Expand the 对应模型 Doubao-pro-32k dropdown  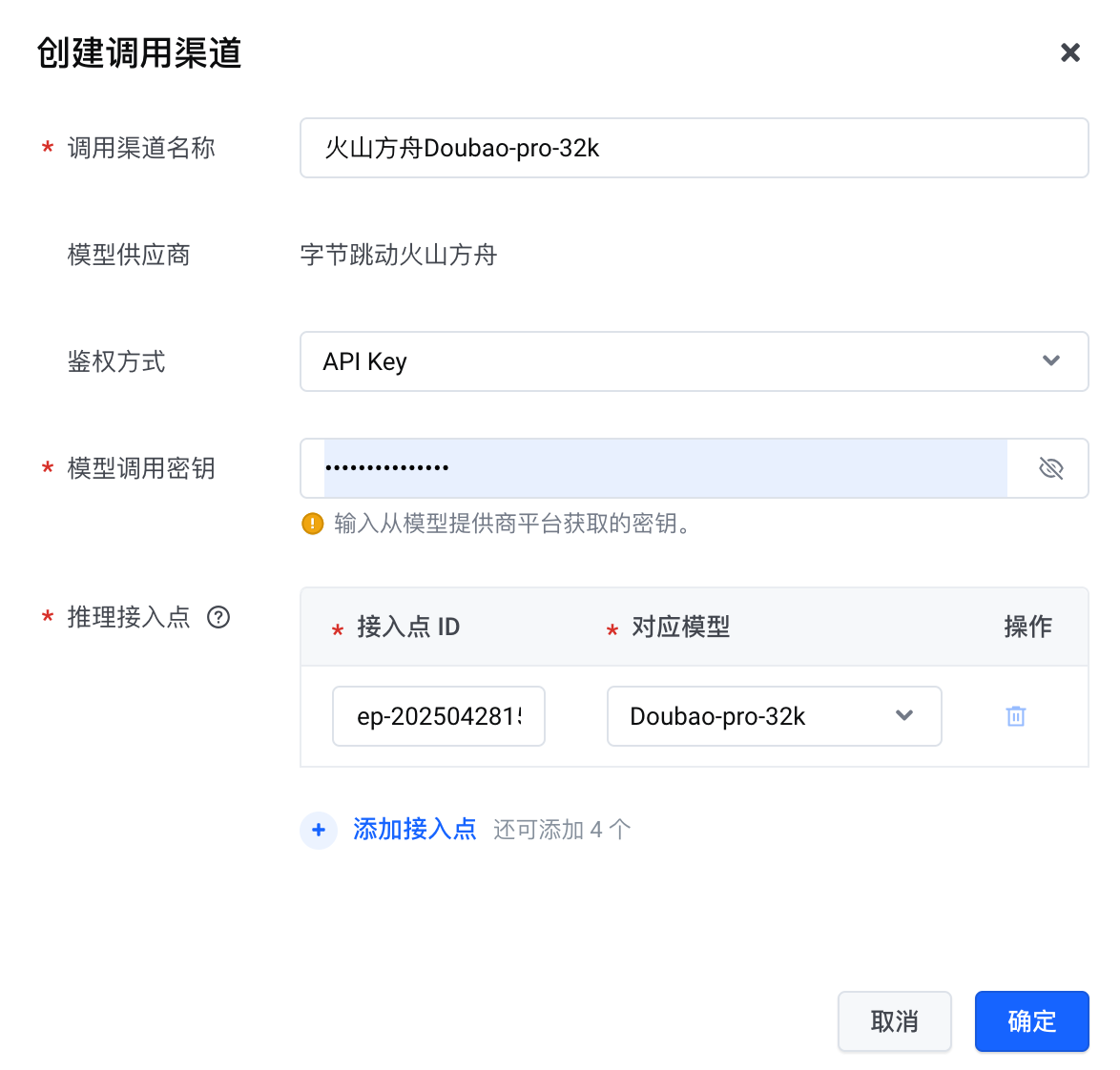[x=774, y=716]
